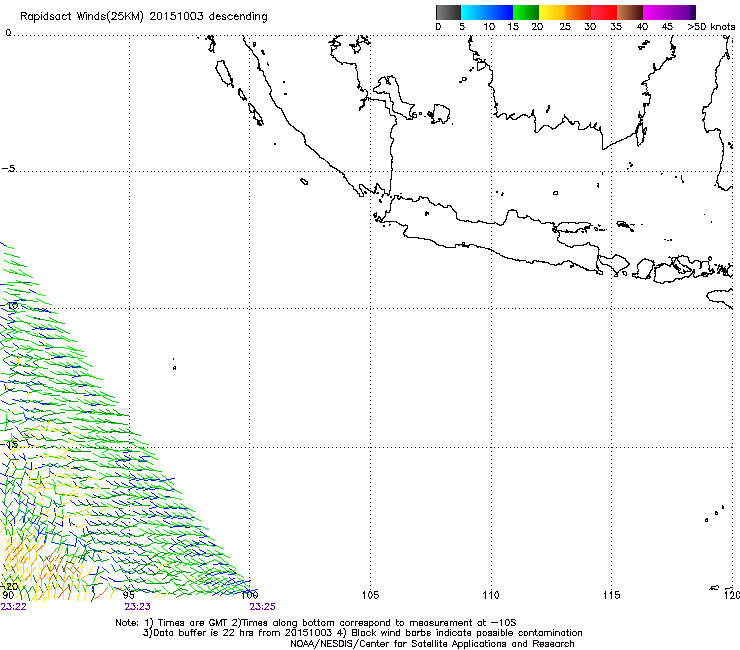
Task: Click the '>50 knots' legend label
Action: tap(711, 27)
